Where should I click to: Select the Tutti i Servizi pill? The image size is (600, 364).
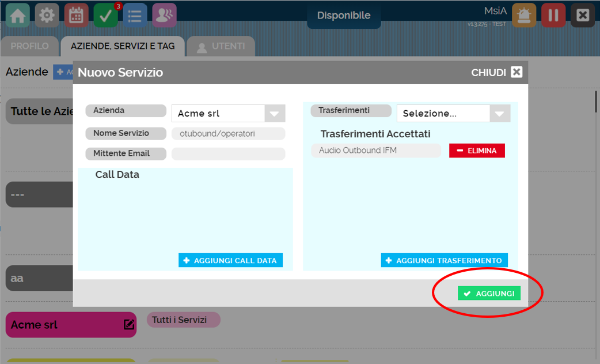point(184,320)
